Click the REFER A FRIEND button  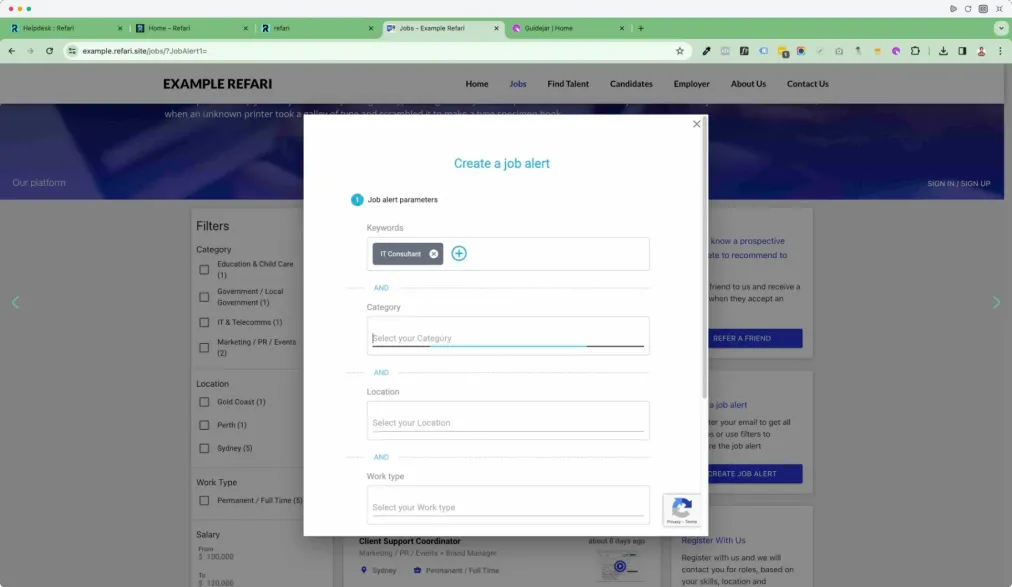point(755,338)
